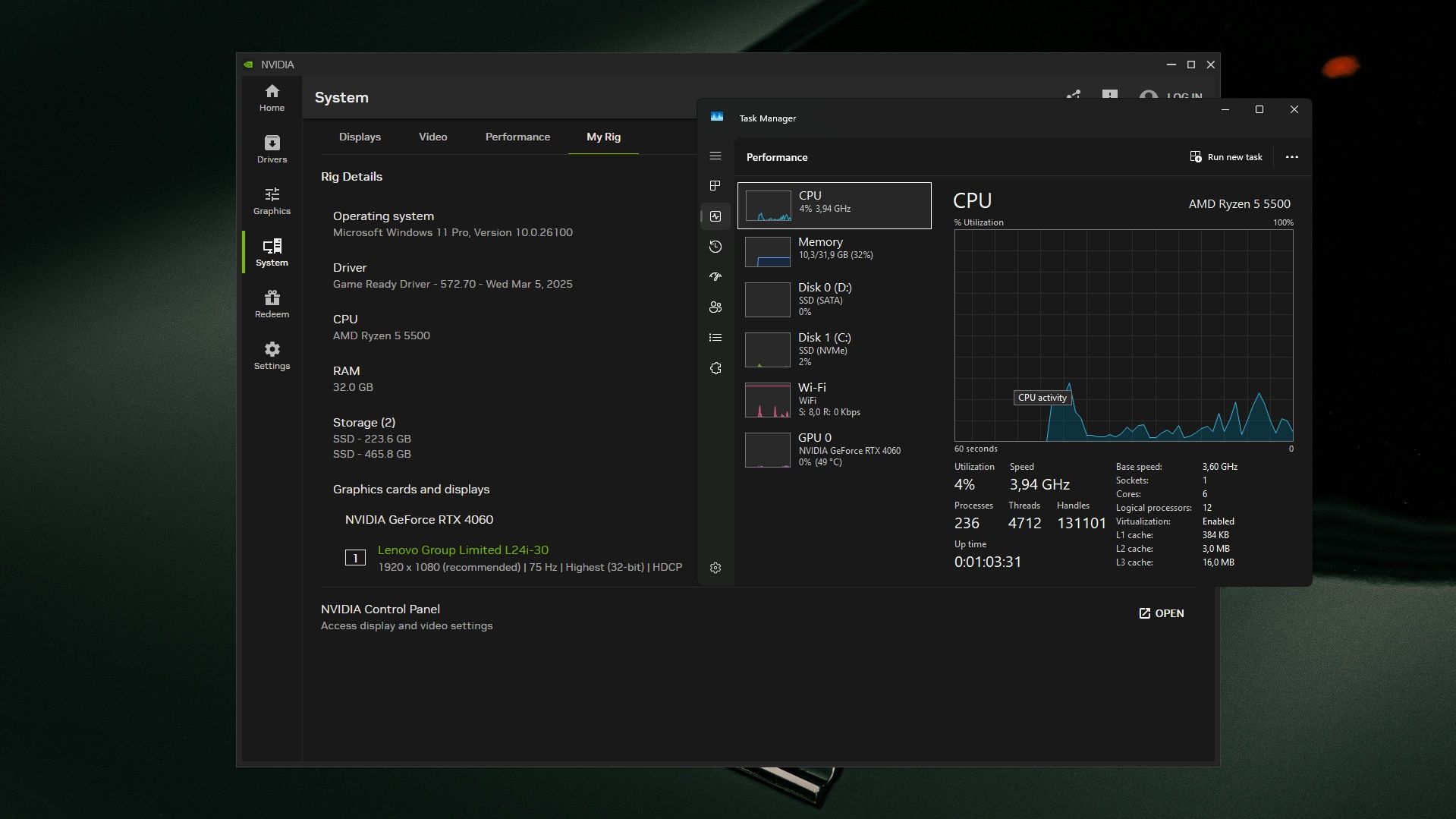Click SSD - 223.6 GB storage entry

point(372,439)
